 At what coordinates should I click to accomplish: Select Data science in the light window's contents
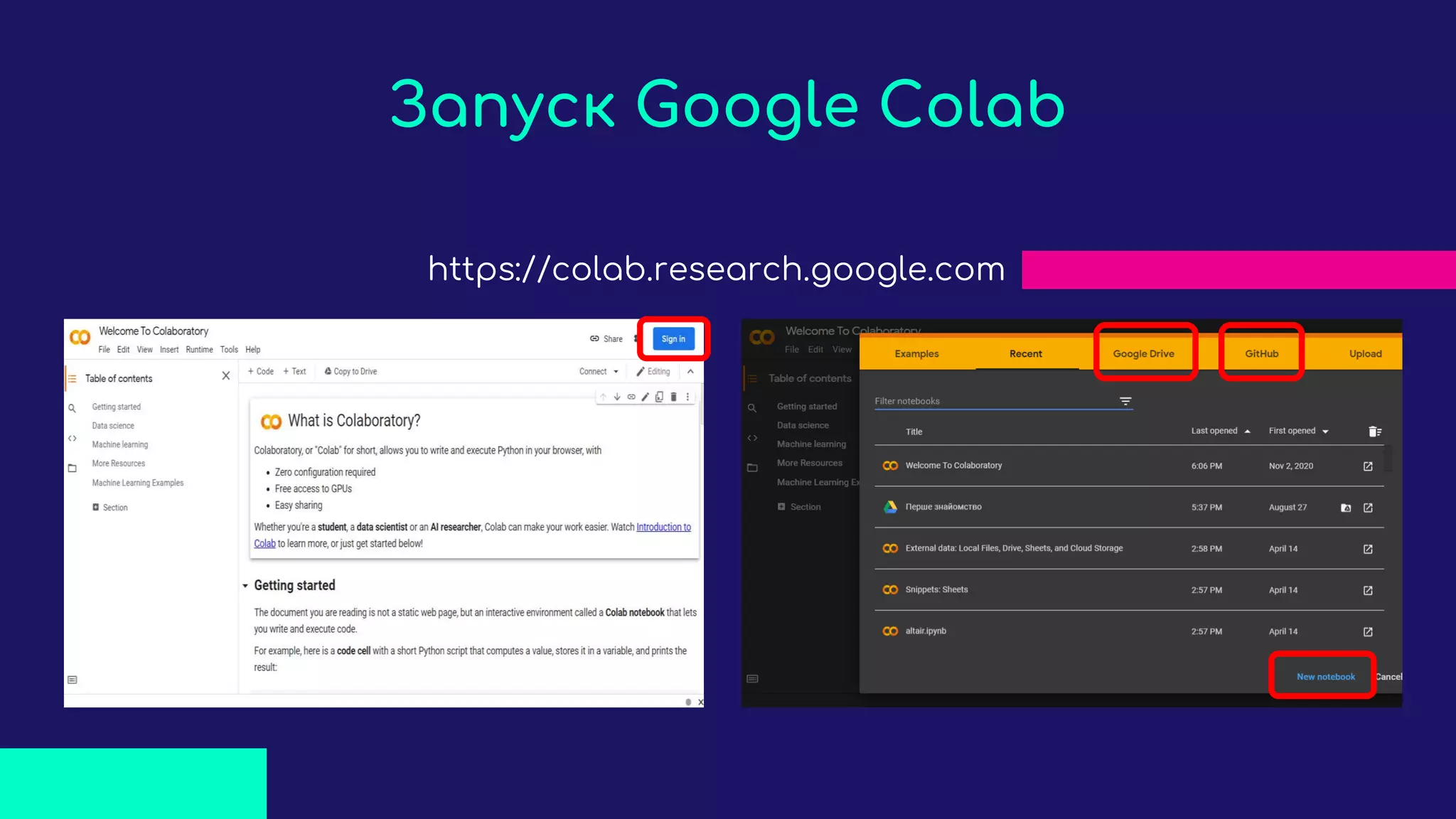click(x=113, y=426)
